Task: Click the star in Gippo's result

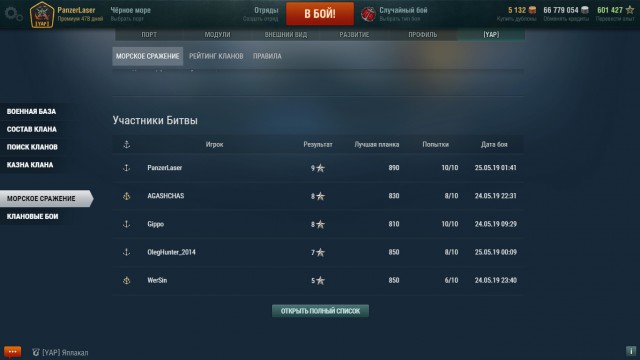Action: pyautogui.click(x=320, y=224)
